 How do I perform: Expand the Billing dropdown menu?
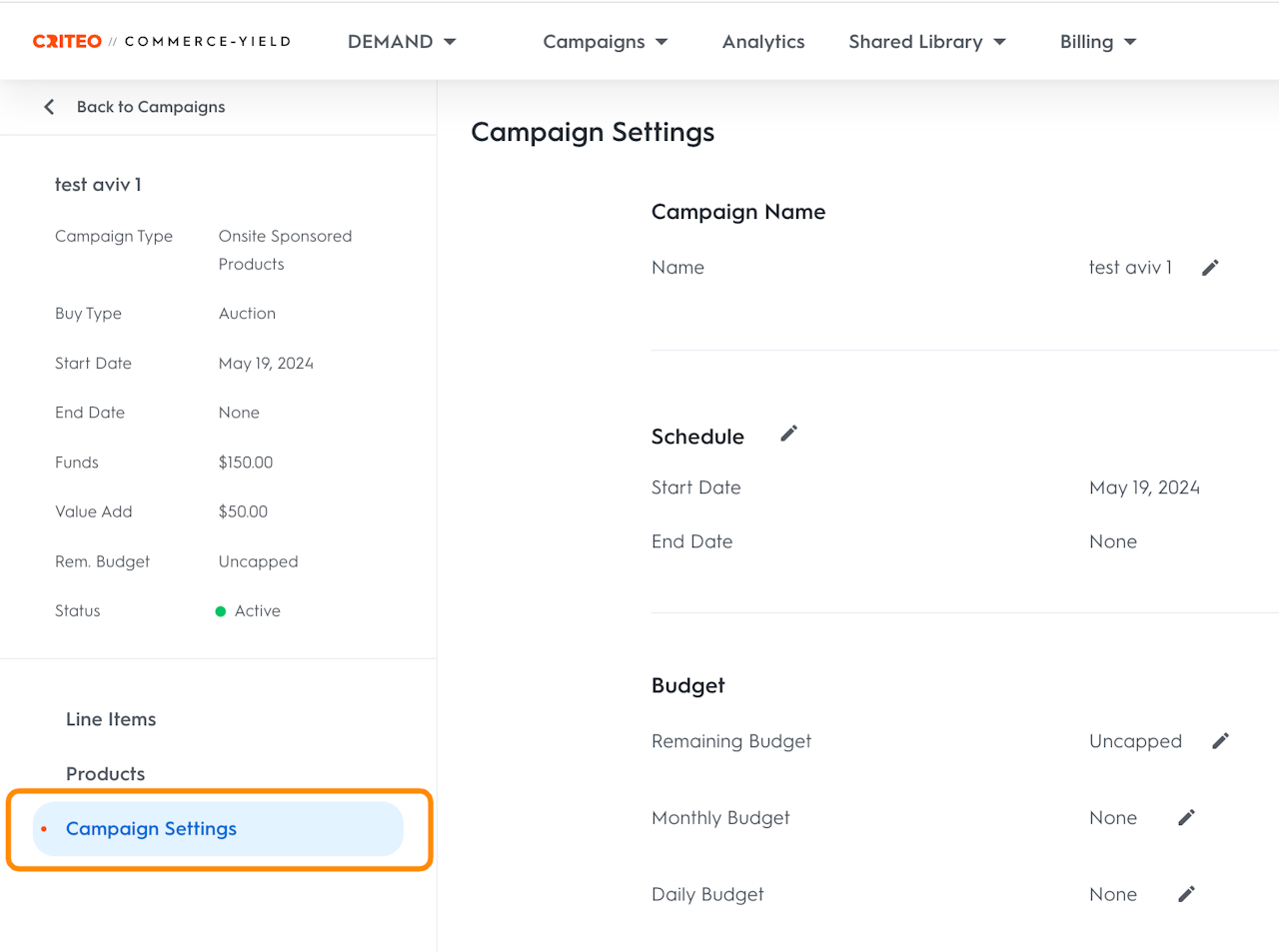(x=1097, y=42)
